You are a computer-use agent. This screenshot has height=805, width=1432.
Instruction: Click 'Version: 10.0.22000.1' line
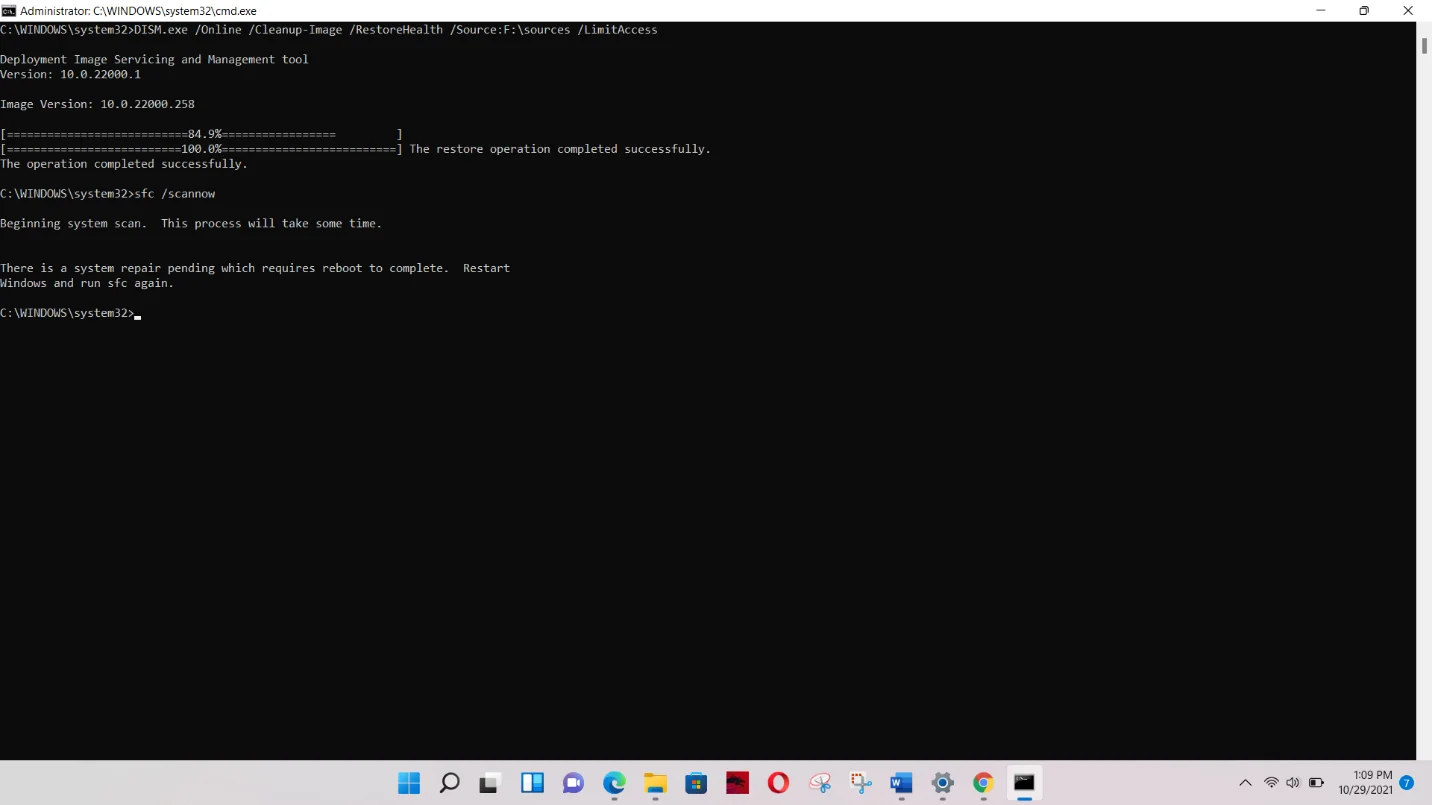[70, 75]
